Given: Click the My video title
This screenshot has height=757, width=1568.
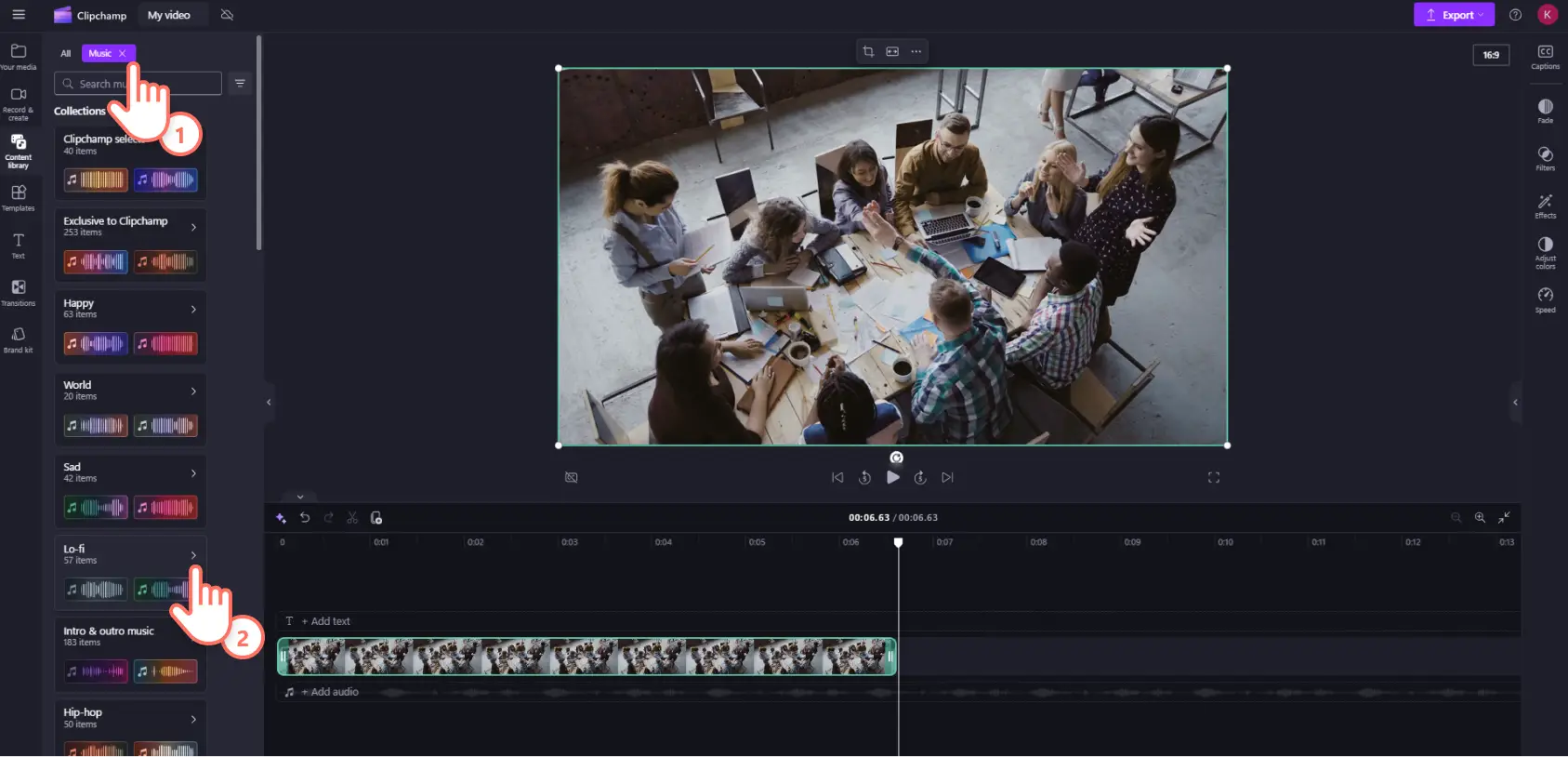Looking at the screenshot, I should click(x=168, y=15).
